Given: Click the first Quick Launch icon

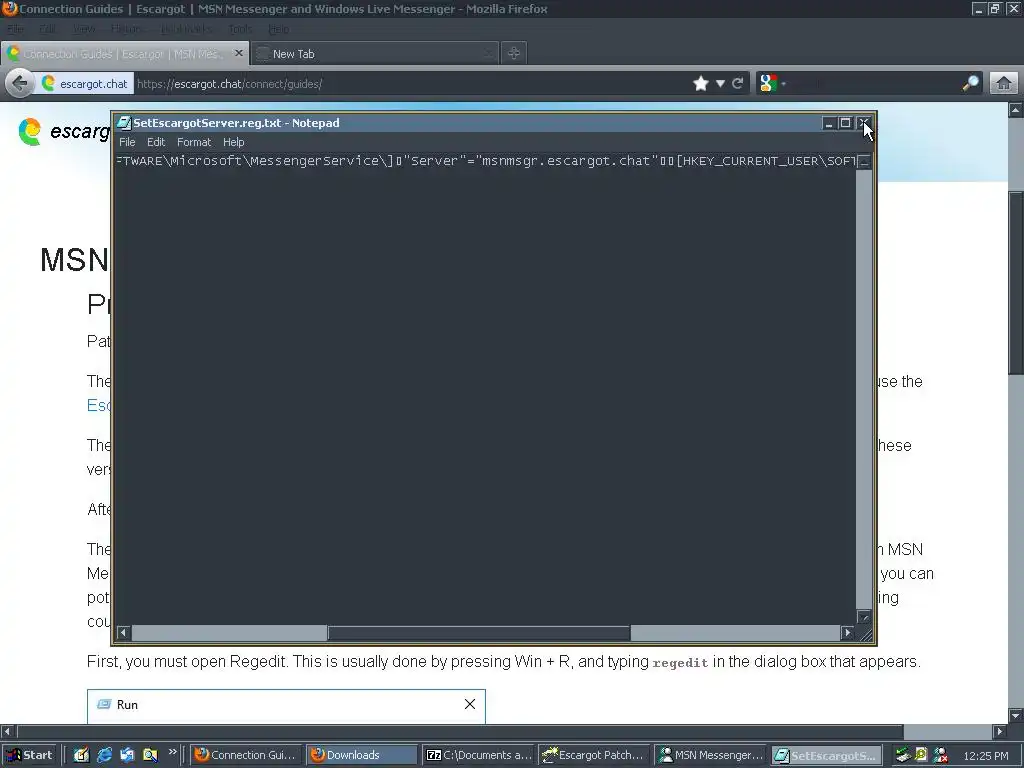Looking at the screenshot, I should point(81,755).
